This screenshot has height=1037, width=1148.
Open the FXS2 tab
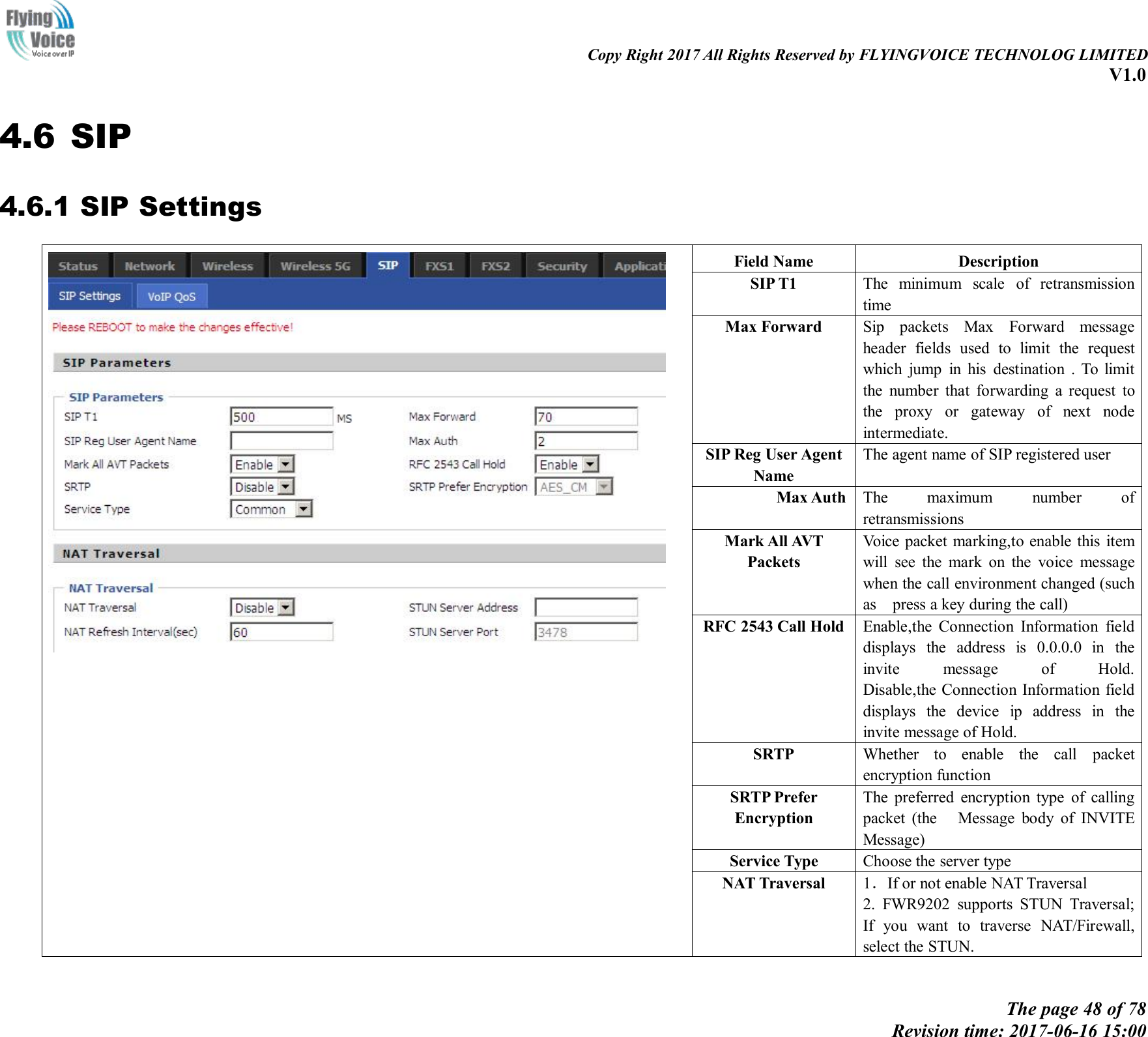tap(496, 265)
